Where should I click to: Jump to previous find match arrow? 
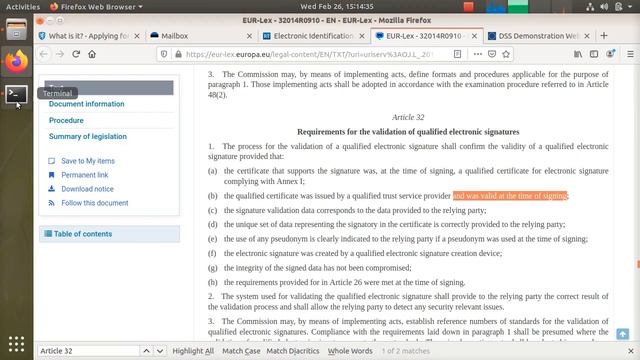[146, 351]
